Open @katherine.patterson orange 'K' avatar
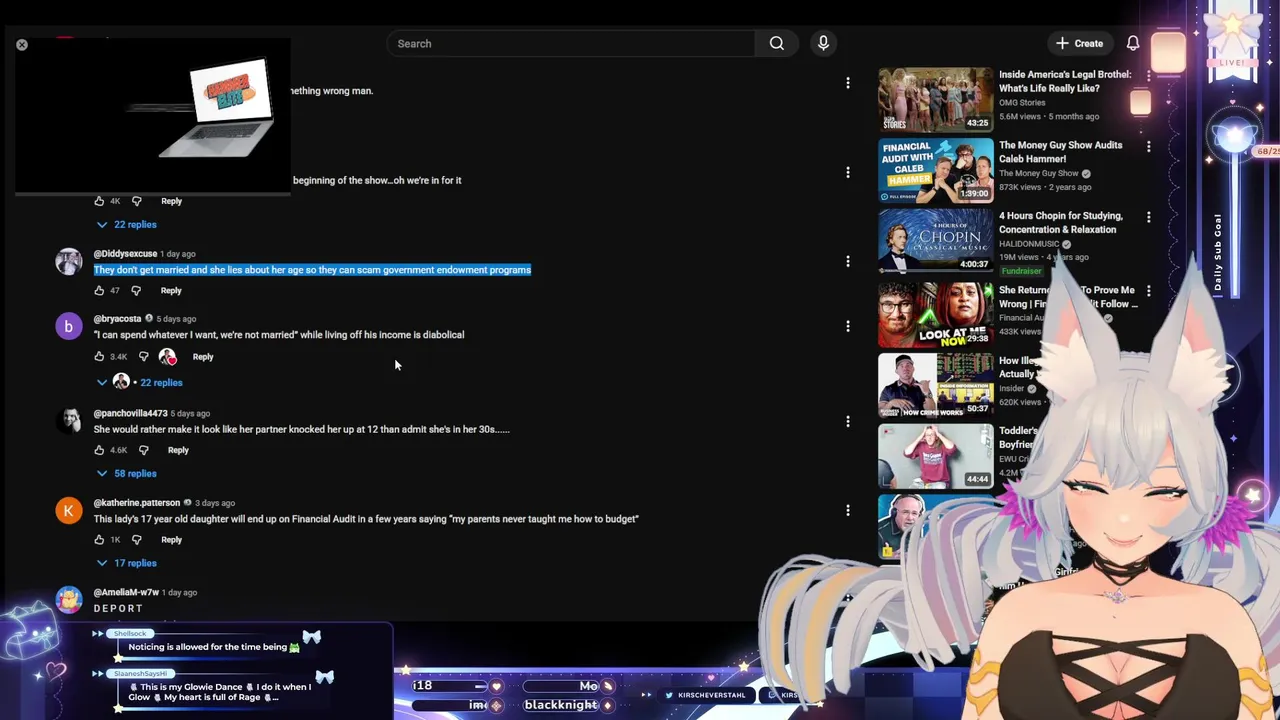The width and height of the screenshot is (1280, 720). pyautogui.click(x=68, y=510)
